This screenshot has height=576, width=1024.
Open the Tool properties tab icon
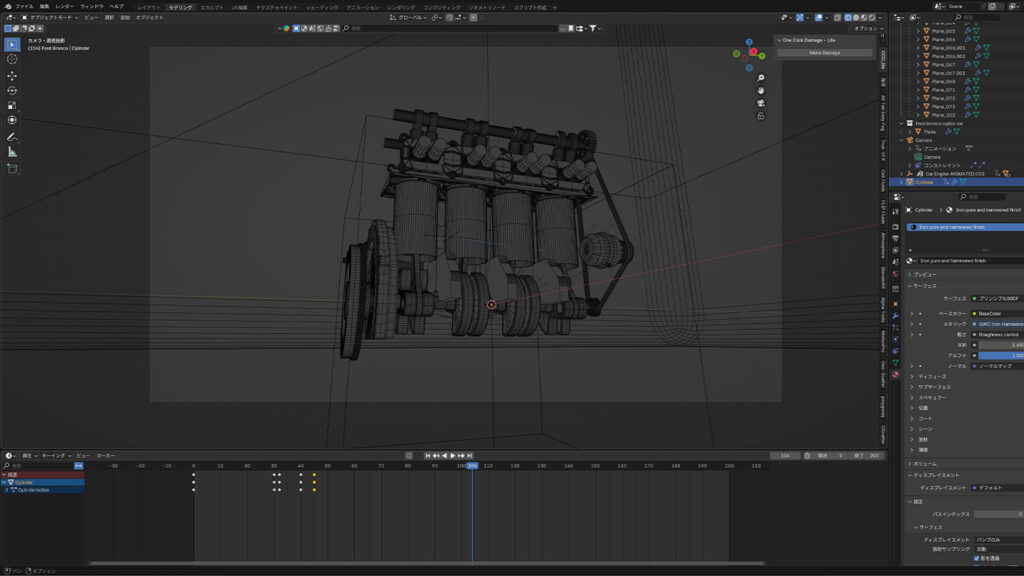coord(895,212)
